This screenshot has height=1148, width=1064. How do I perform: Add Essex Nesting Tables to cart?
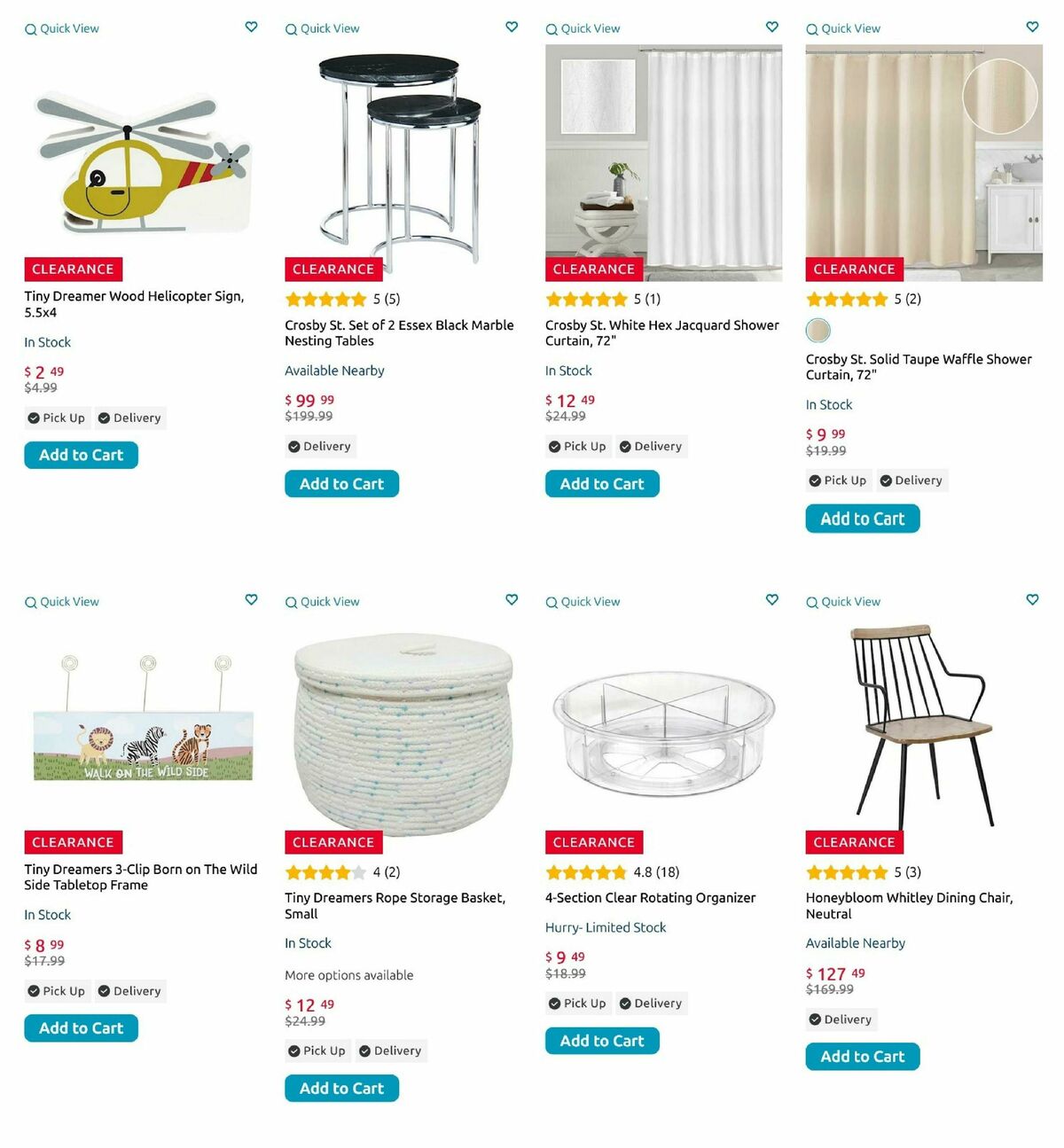[x=341, y=484]
